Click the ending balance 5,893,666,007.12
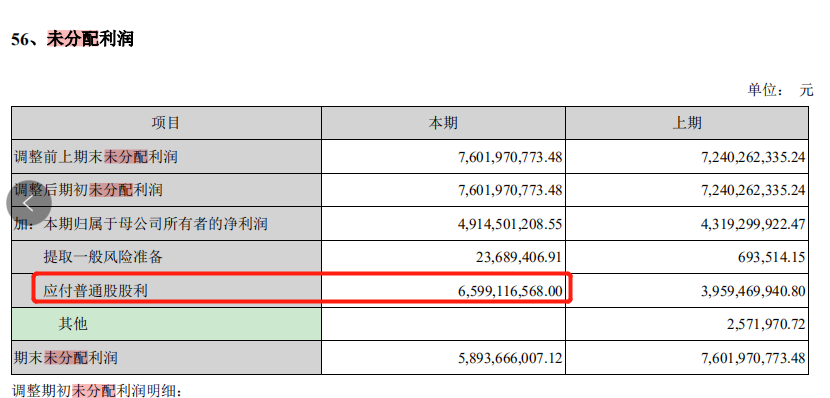The image size is (830, 398). [510, 358]
